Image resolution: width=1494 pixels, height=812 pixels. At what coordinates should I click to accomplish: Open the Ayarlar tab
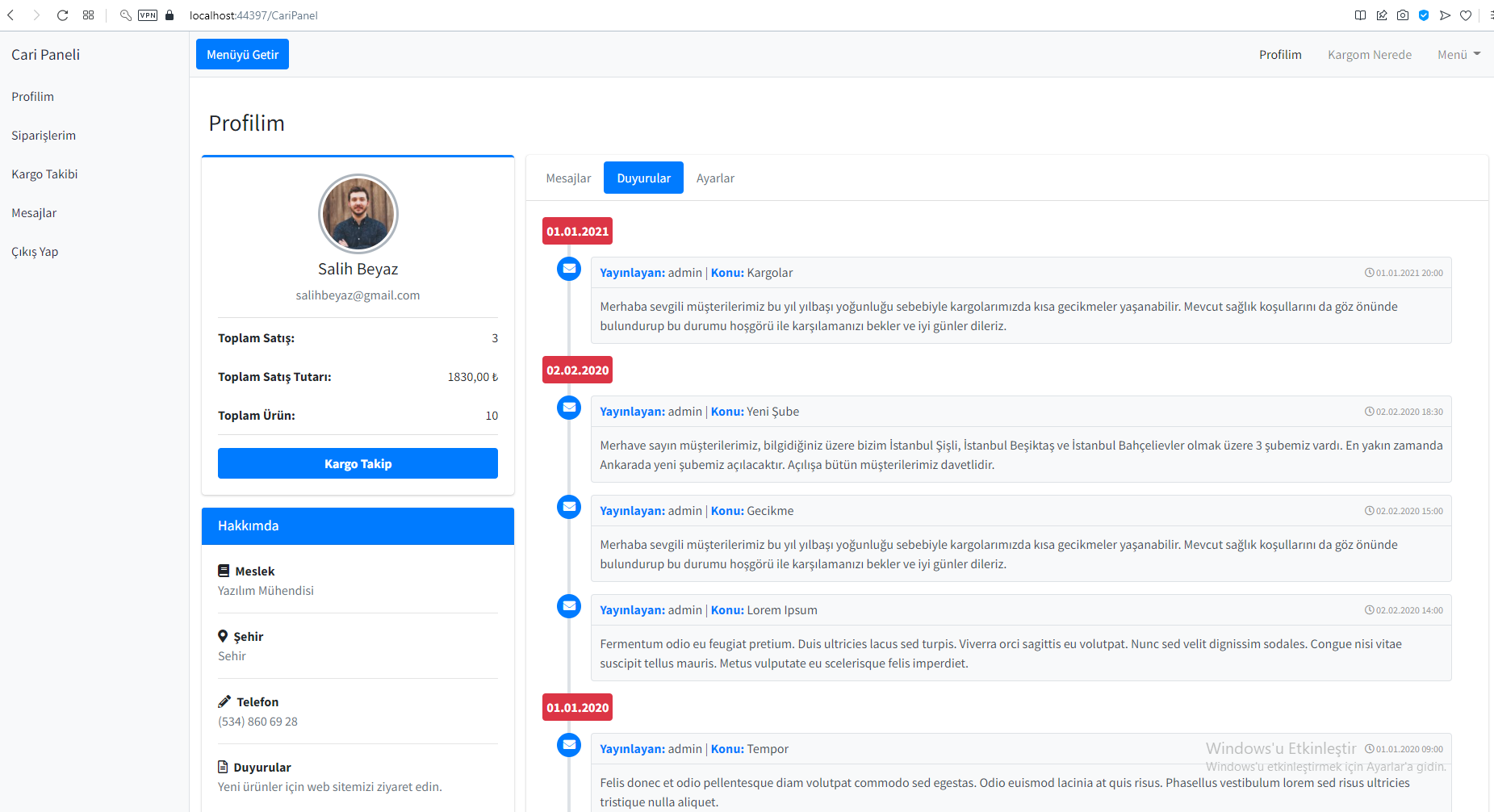tap(715, 178)
